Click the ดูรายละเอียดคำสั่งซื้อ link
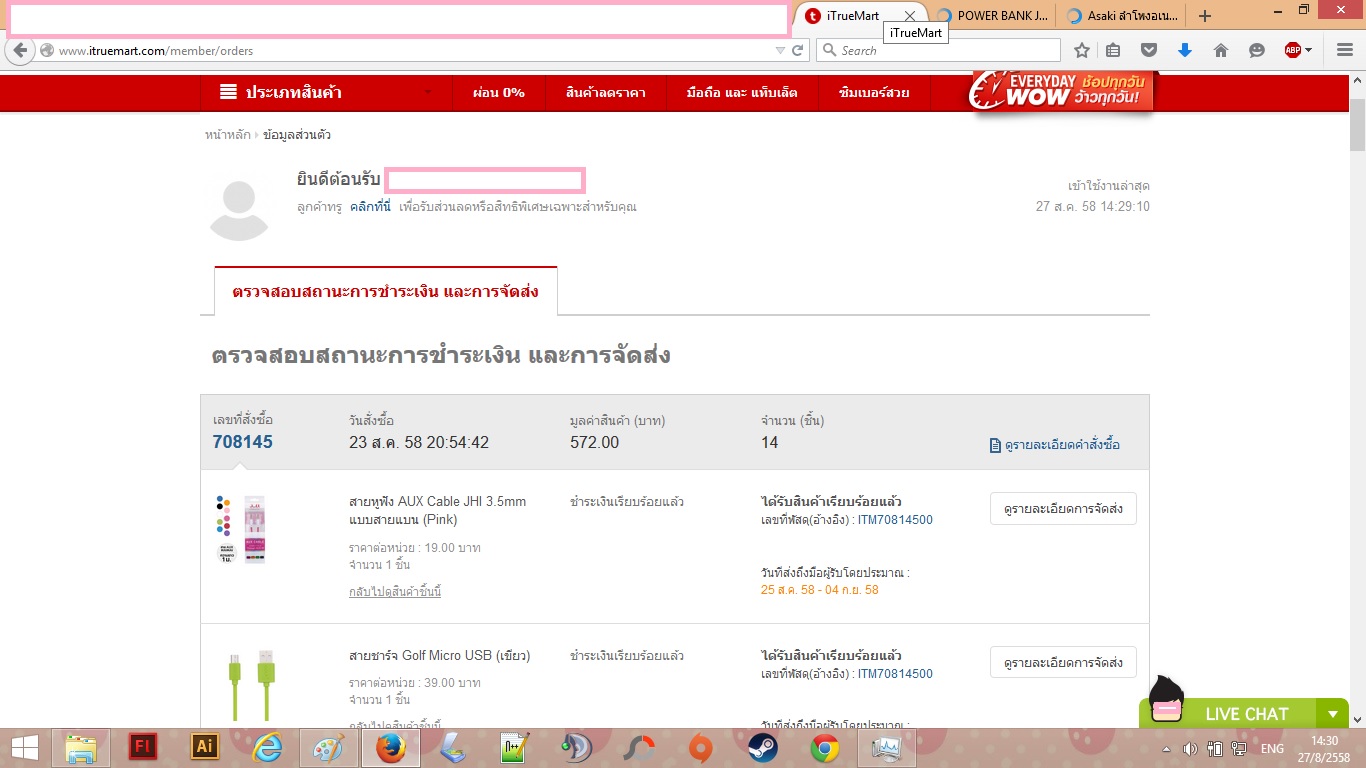Screen dimensions: 1366x768 [x=1062, y=445]
